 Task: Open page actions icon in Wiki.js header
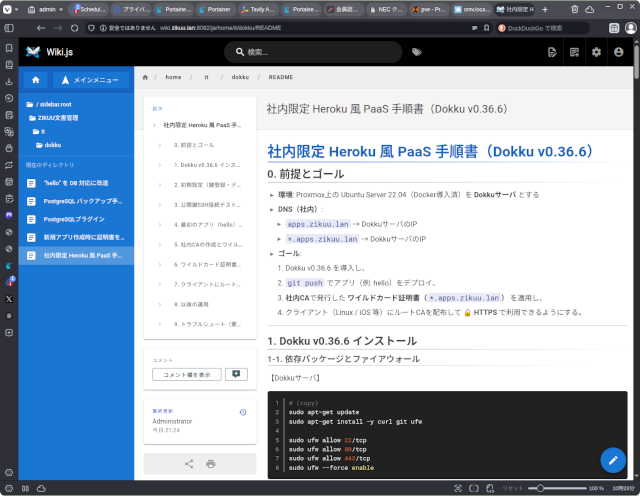tap(552, 52)
